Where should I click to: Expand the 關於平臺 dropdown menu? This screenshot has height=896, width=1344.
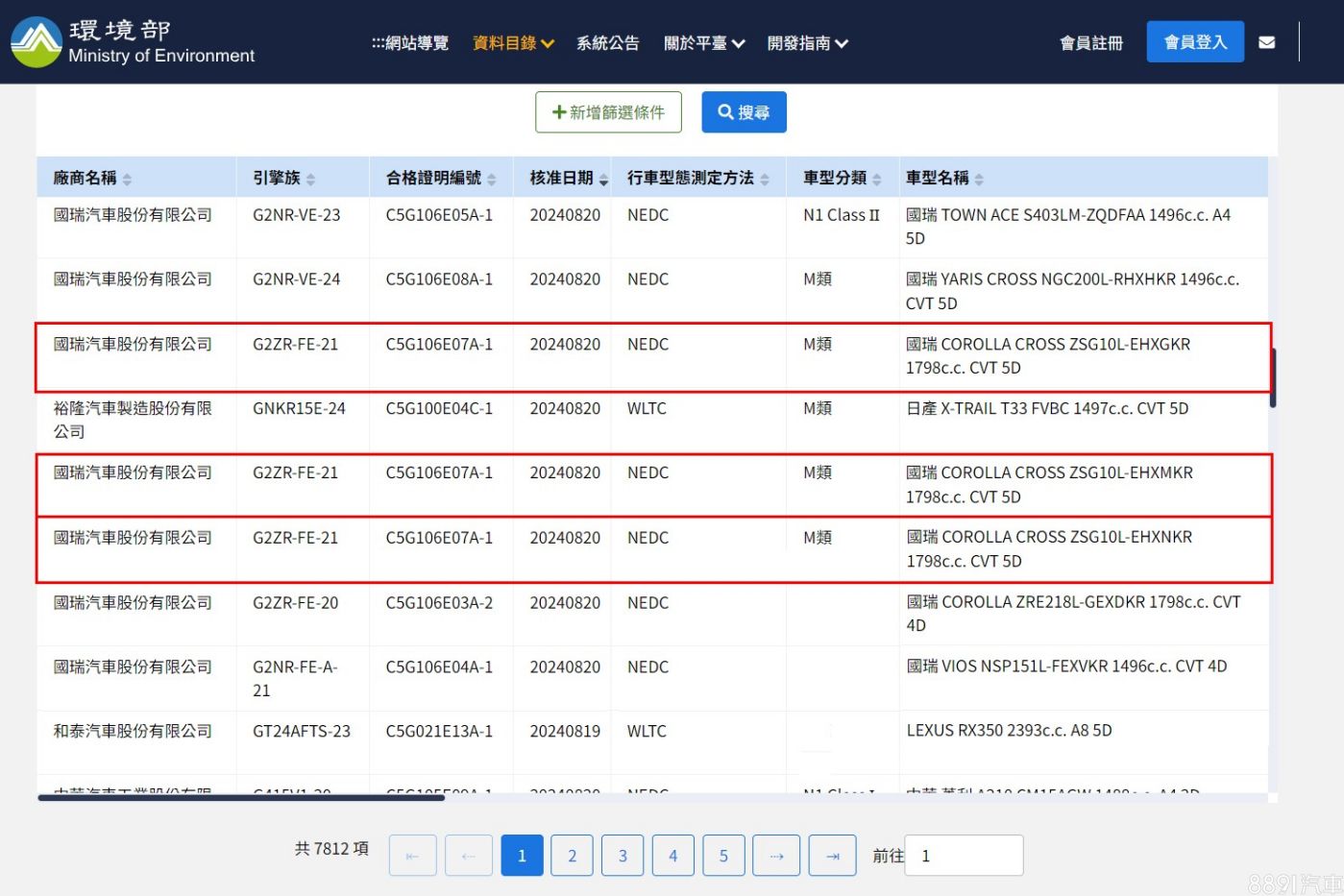(x=703, y=43)
